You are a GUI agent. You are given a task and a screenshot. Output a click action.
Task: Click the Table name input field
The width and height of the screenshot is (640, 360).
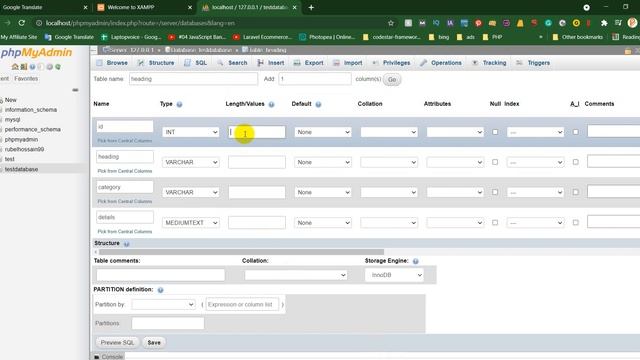[193, 79]
